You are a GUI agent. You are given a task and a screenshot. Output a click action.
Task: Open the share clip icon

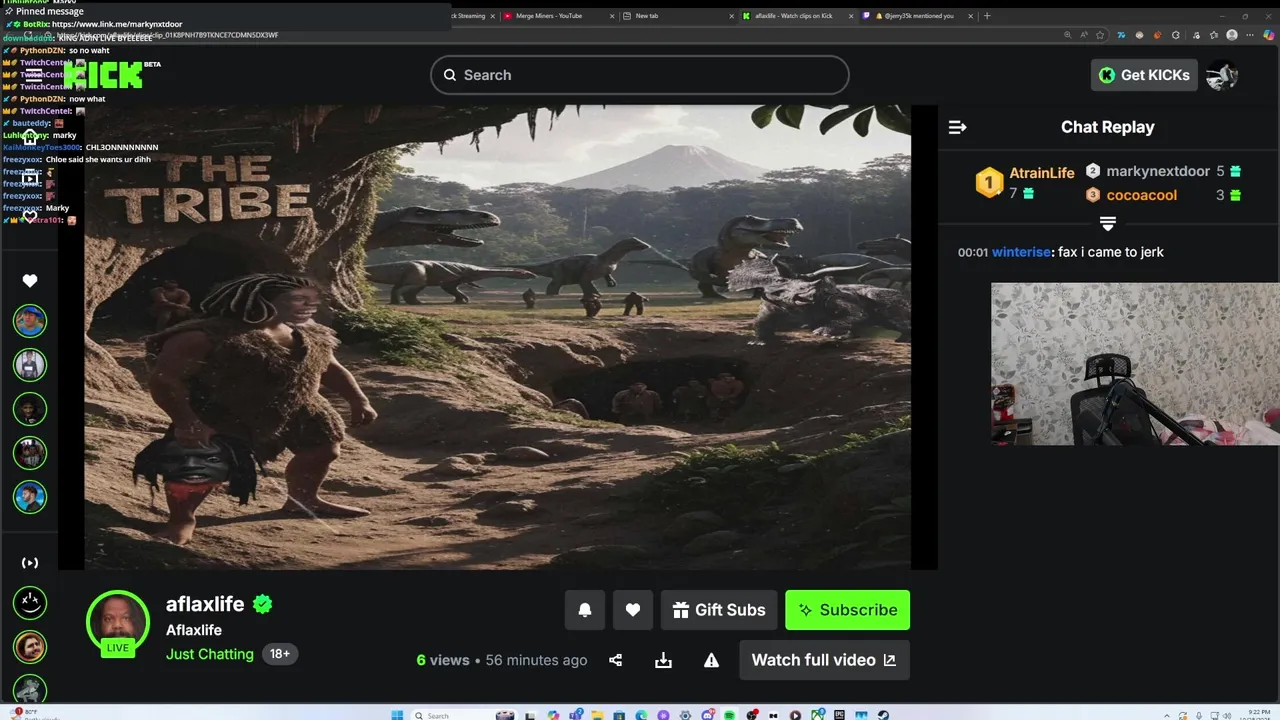point(616,660)
